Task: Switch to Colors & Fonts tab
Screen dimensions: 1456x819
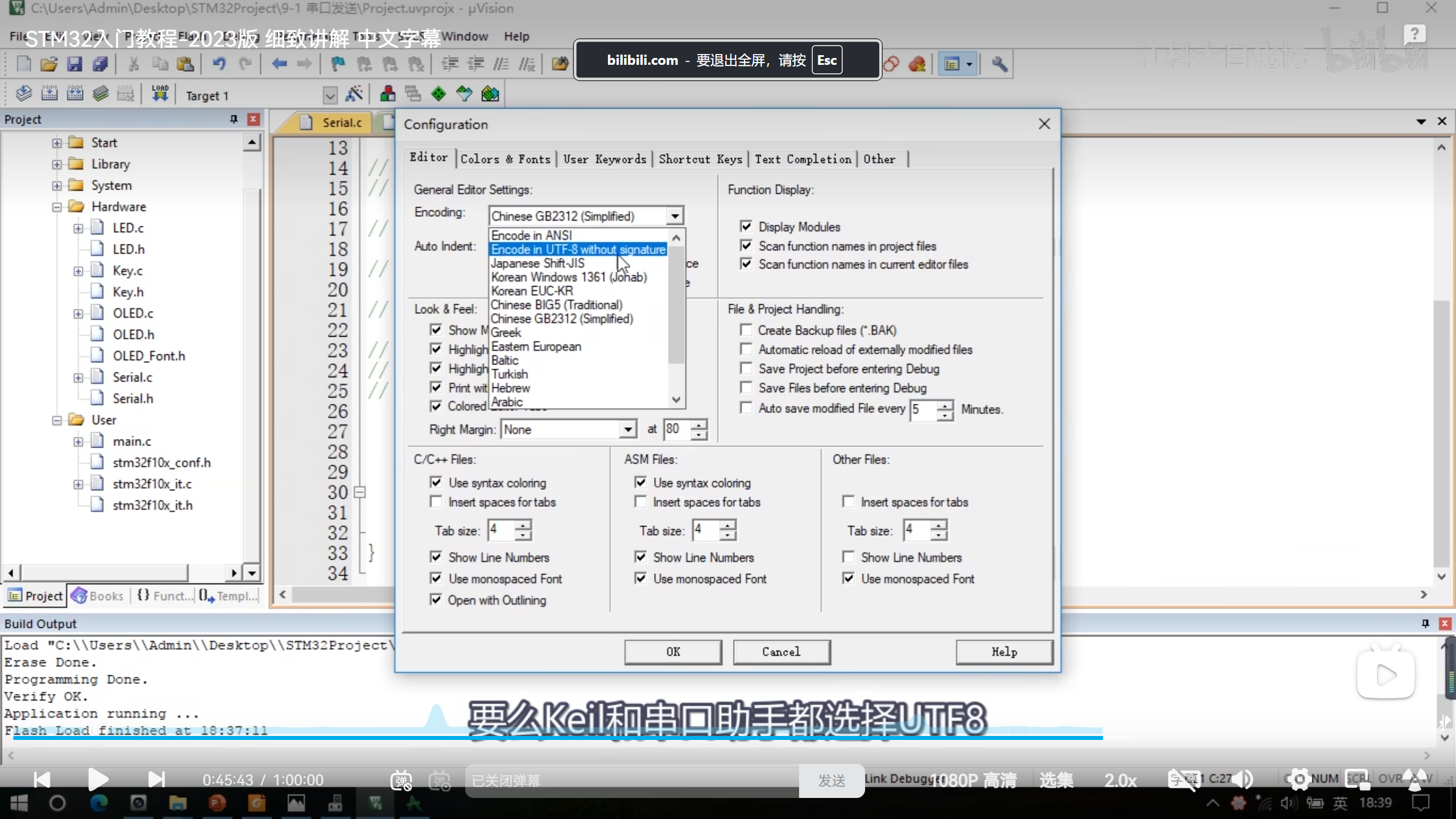Action: pos(505,159)
